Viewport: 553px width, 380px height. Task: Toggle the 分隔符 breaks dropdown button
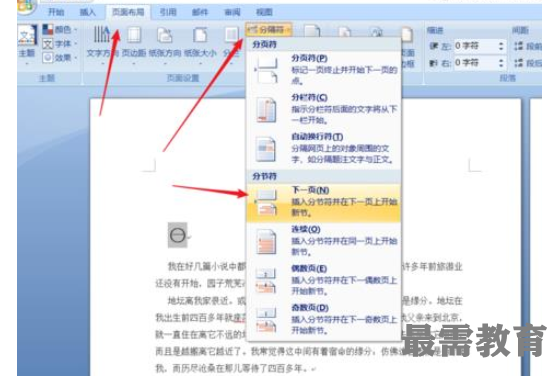269,30
